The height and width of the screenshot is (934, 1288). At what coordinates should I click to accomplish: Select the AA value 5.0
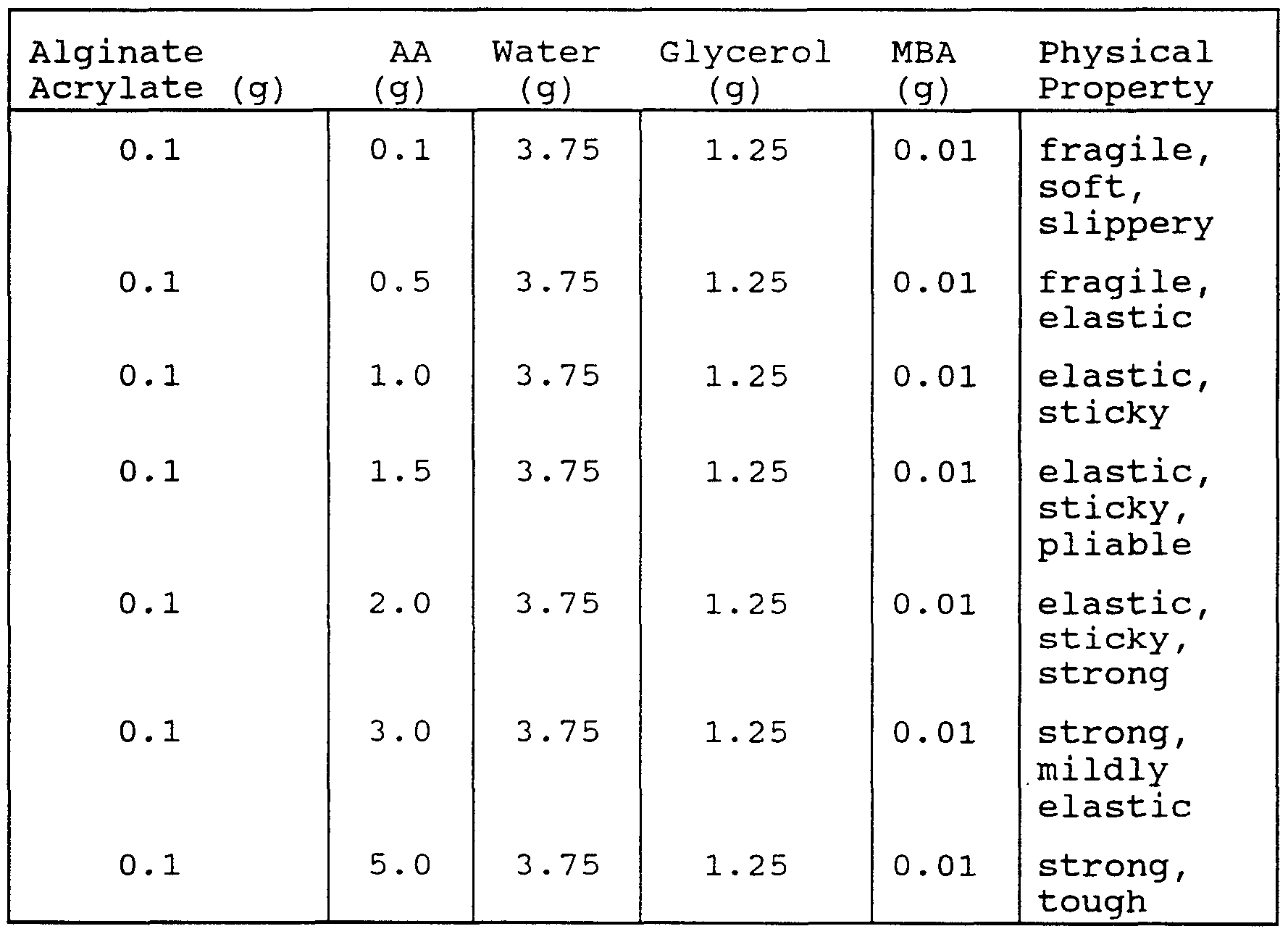(x=400, y=865)
